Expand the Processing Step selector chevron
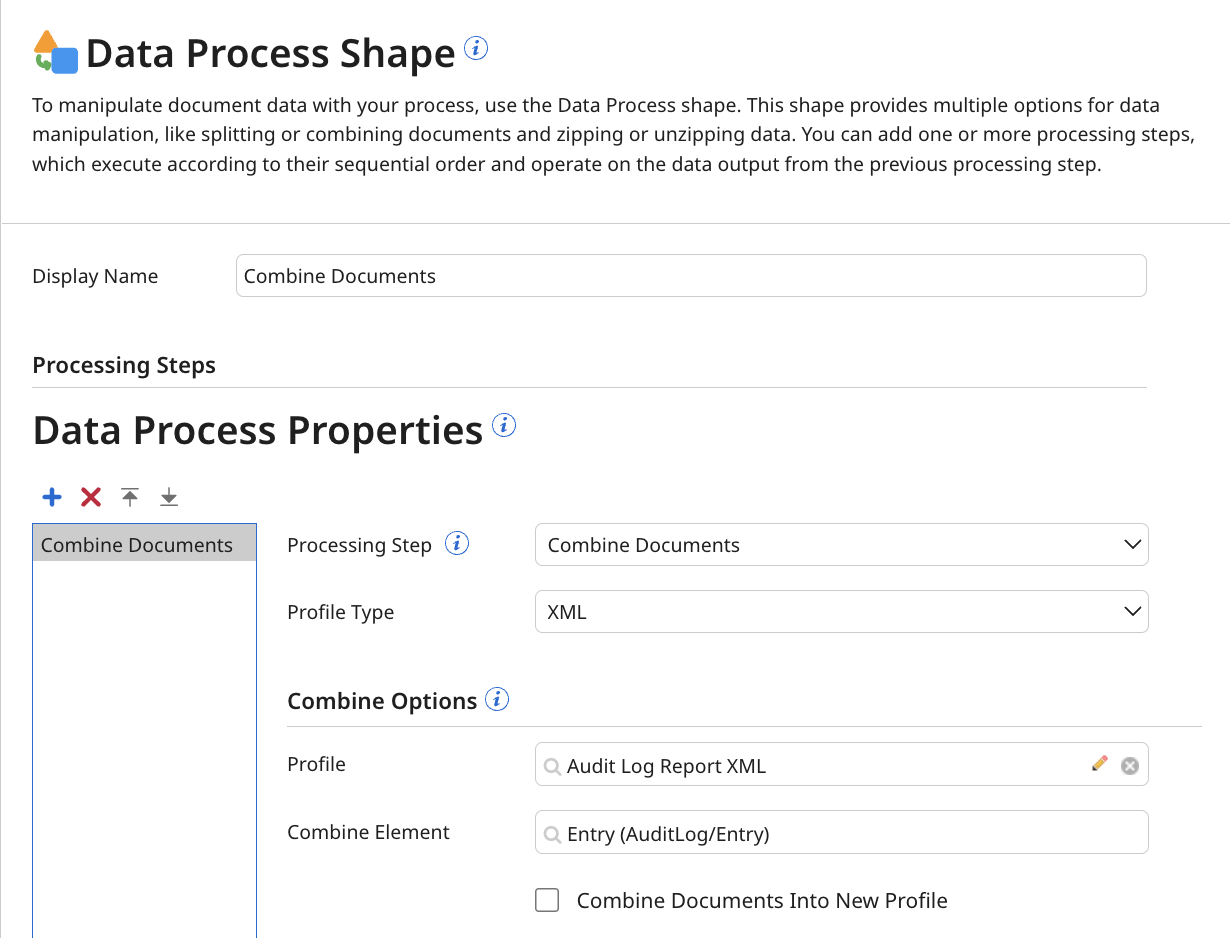 pyautogui.click(x=1132, y=545)
